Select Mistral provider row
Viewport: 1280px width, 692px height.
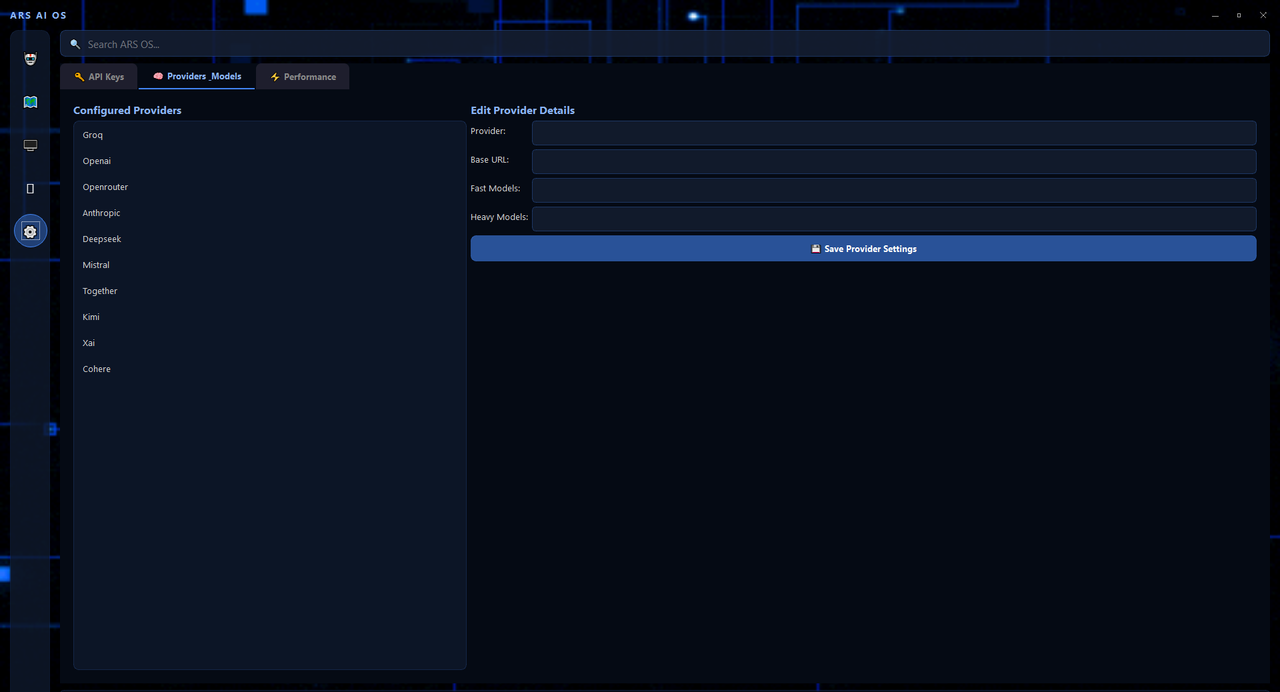click(x=270, y=265)
